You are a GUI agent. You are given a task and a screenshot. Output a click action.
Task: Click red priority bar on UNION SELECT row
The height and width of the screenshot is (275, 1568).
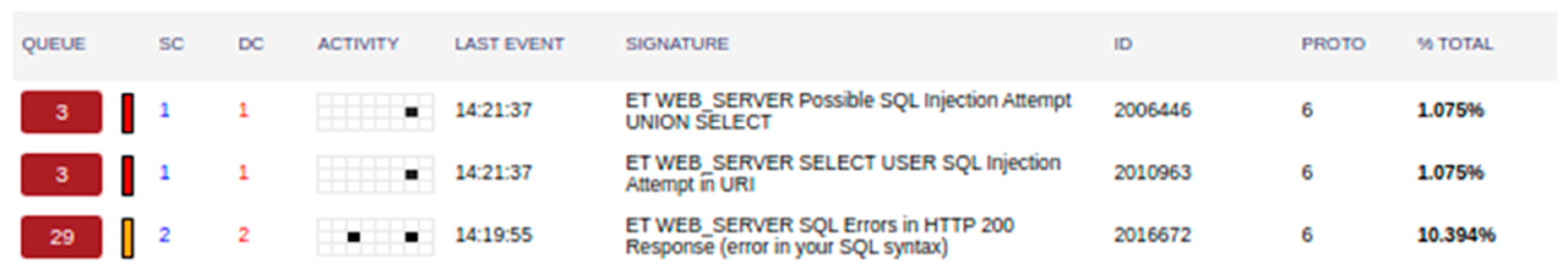click(x=127, y=113)
